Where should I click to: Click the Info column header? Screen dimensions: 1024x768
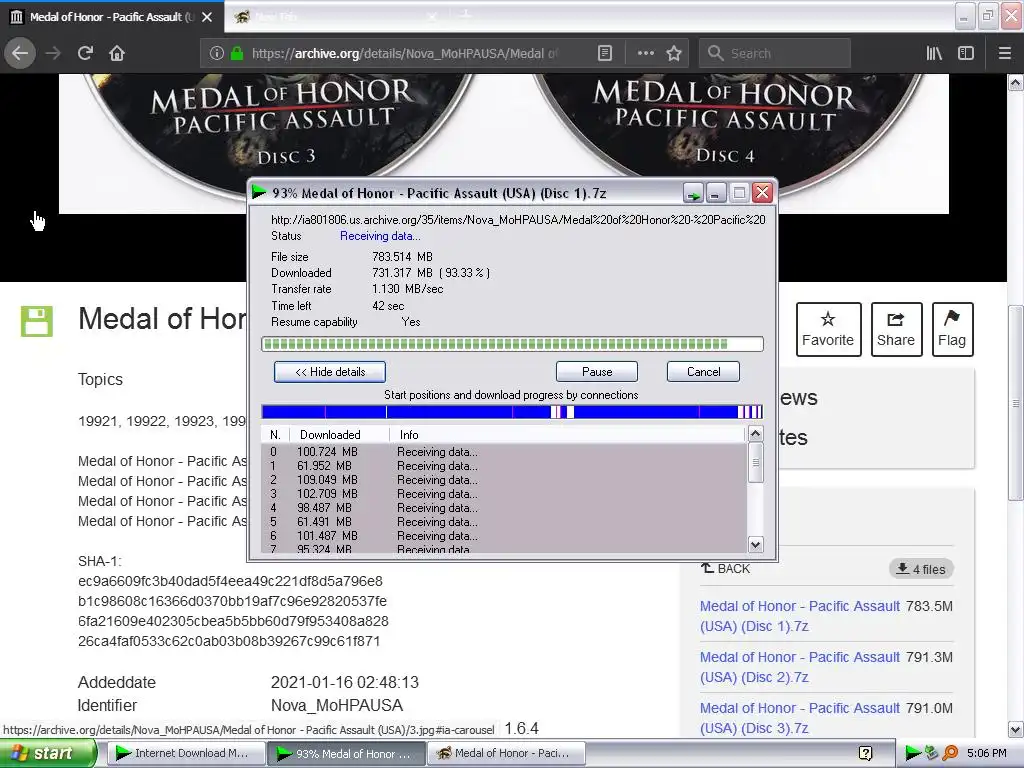pos(567,435)
